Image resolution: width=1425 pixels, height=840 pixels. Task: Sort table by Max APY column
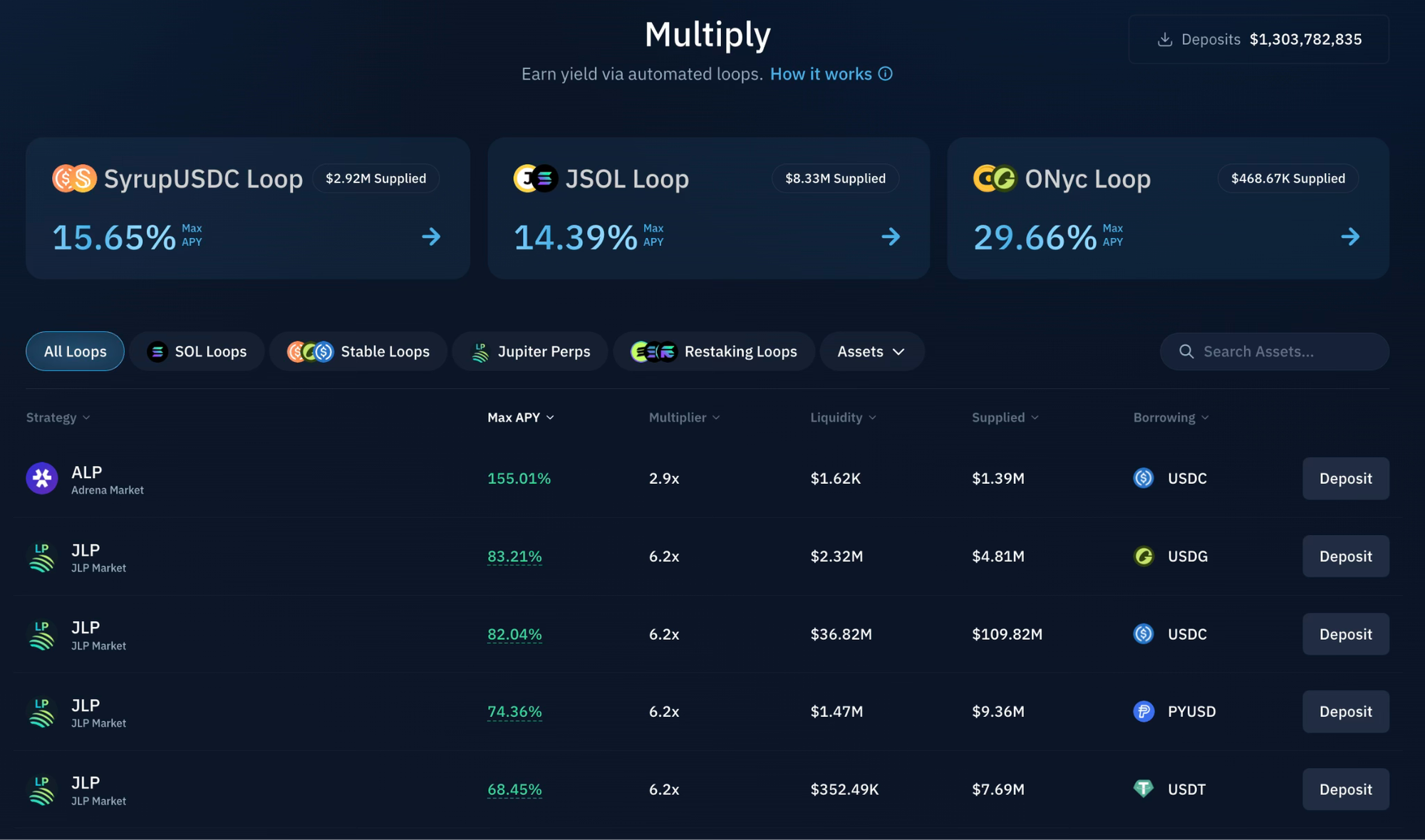pos(520,418)
